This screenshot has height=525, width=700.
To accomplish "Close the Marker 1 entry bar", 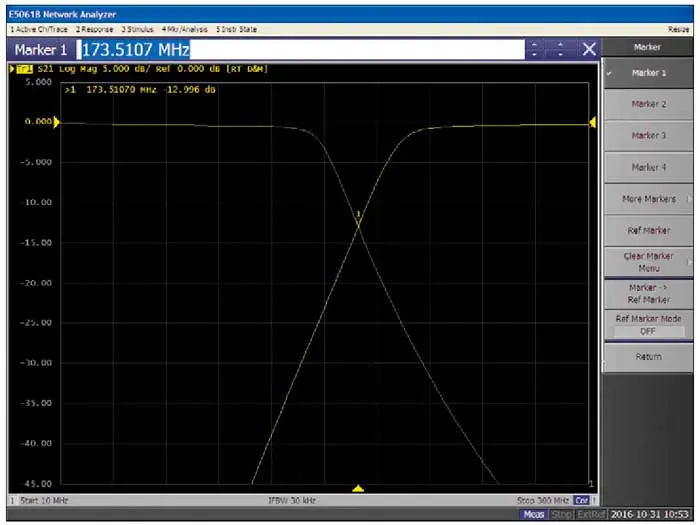I will 589,49.
